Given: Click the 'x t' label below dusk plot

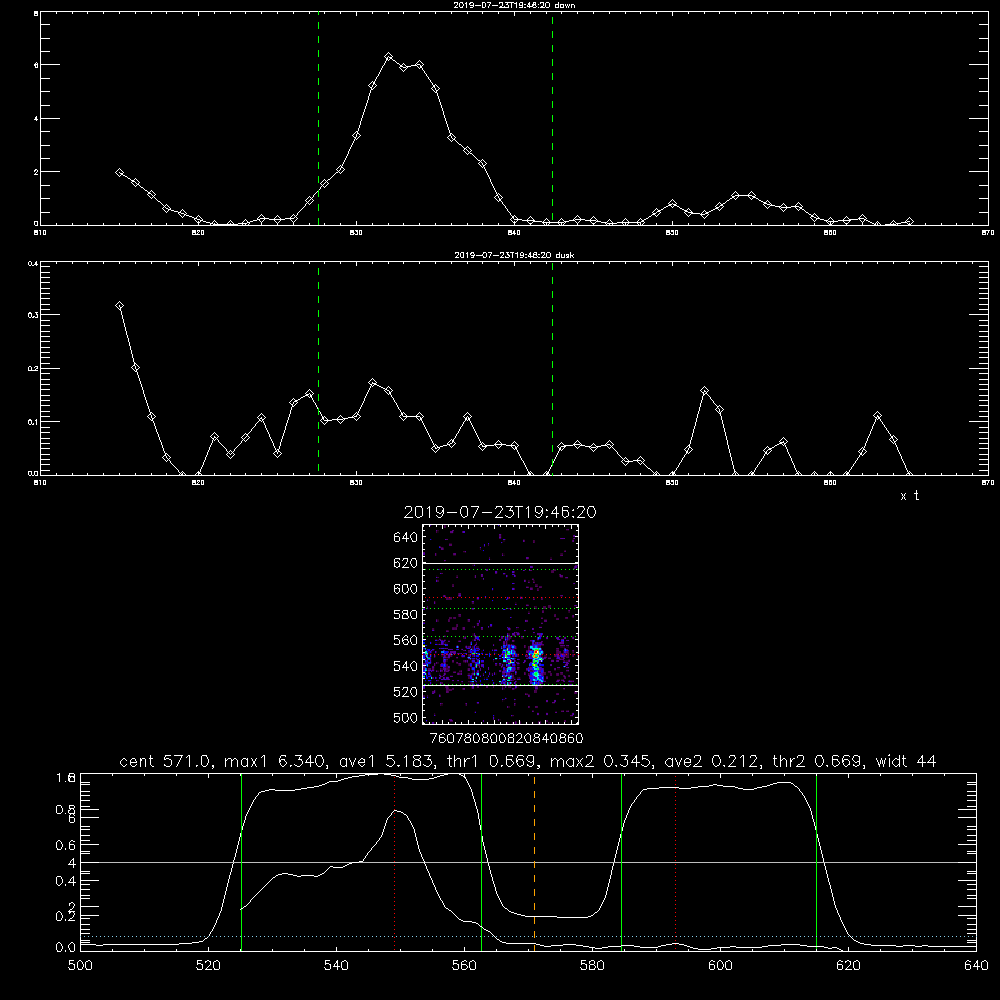Looking at the screenshot, I should (x=909, y=496).
